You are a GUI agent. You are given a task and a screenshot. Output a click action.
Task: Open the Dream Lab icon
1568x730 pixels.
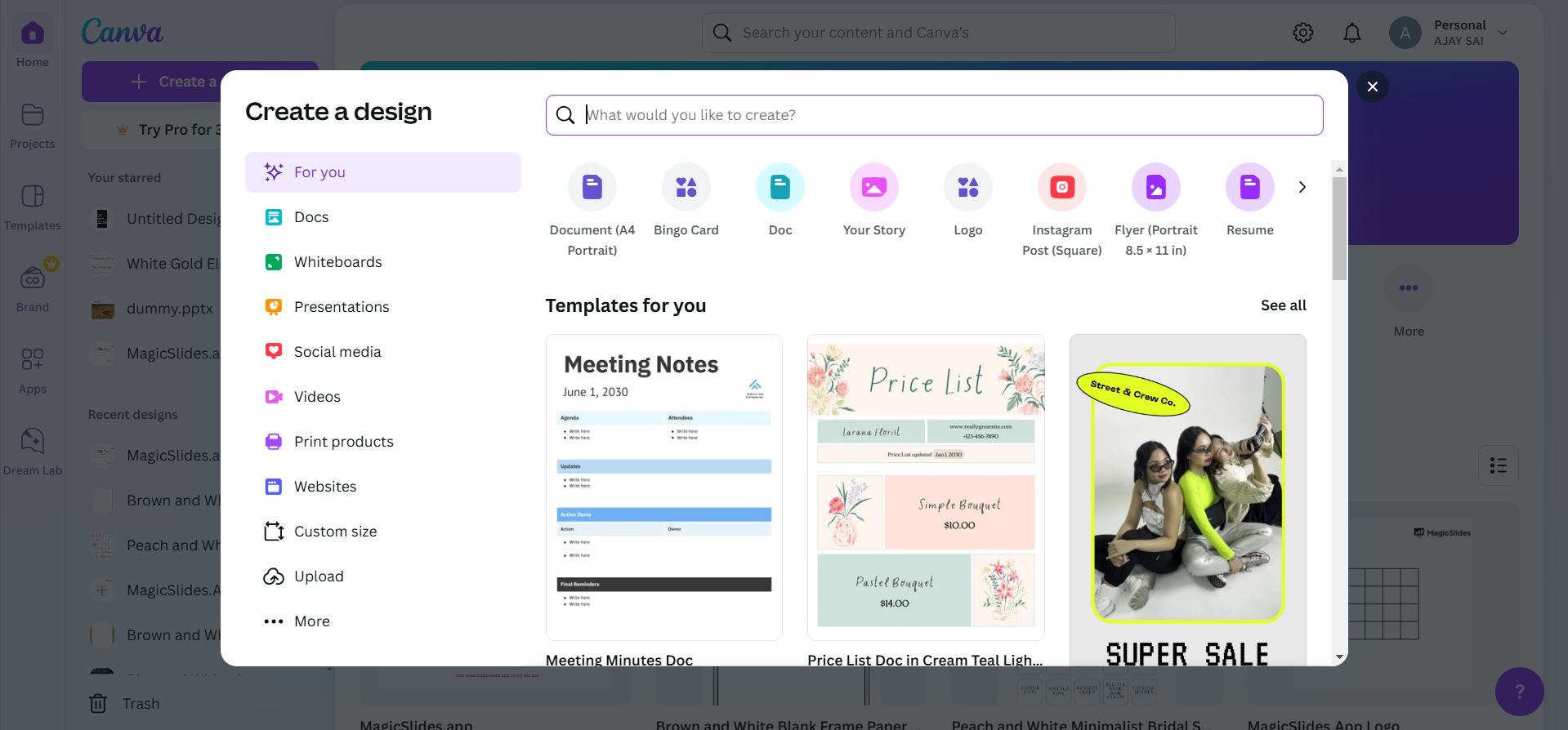click(33, 441)
